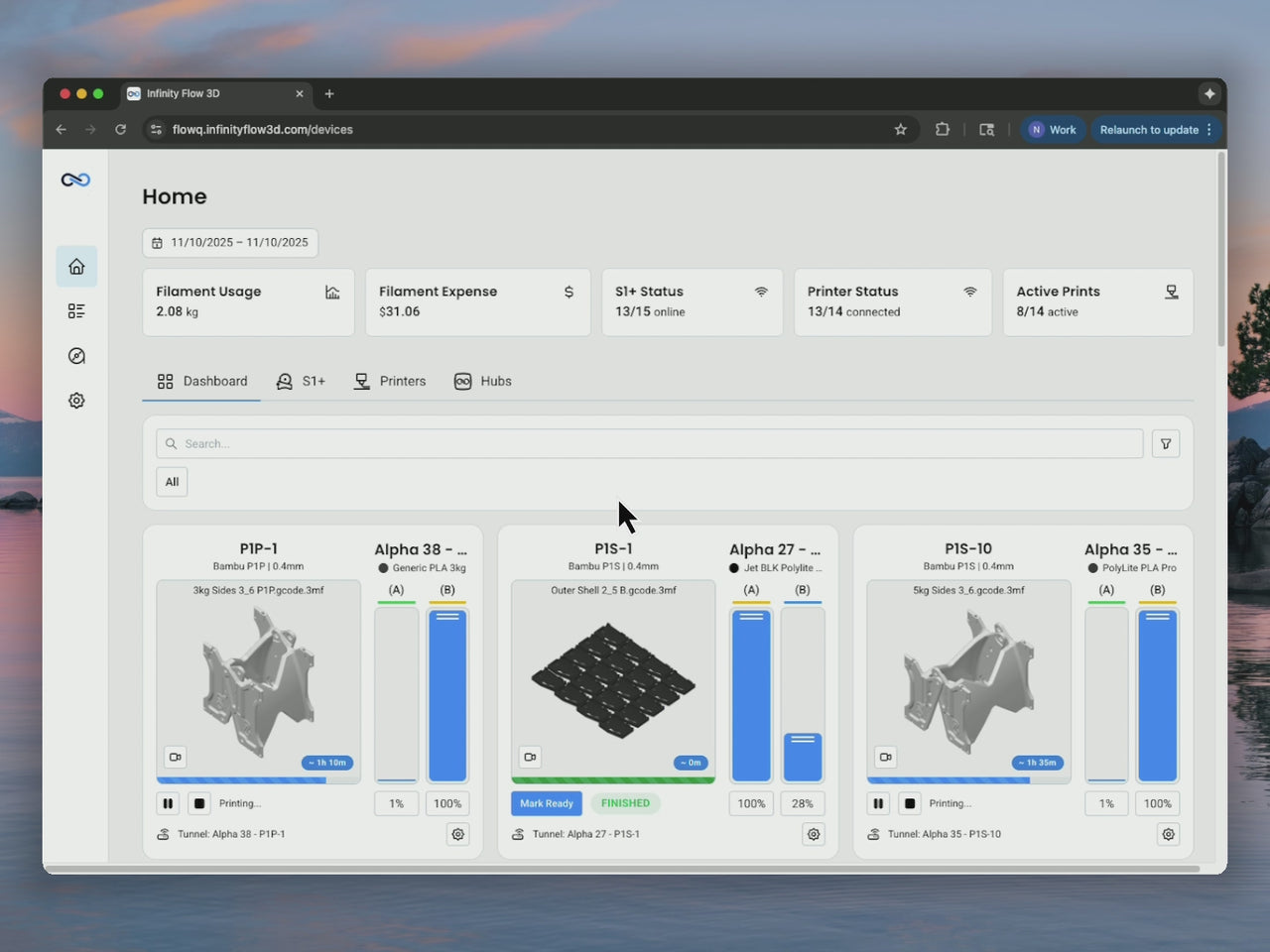Open the browser options three-dot menu

pyautogui.click(x=1211, y=129)
